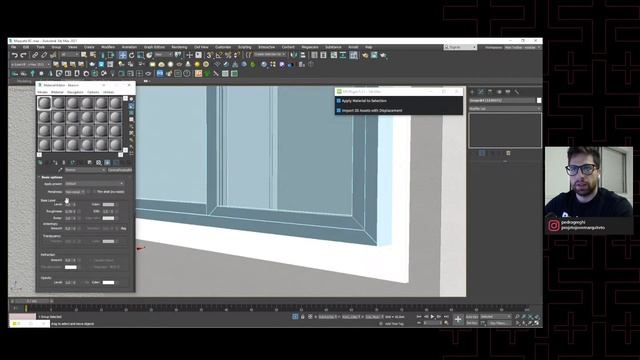Viewport: 640px width, 360px height.
Task: Switch to the Motion command panel
Action: (x=499, y=92)
